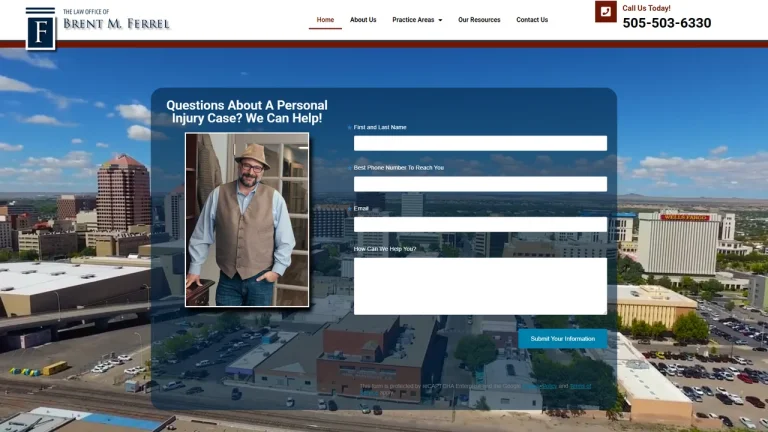Select the Email input field
The height and width of the screenshot is (432, 768).
tap(480, 224)
